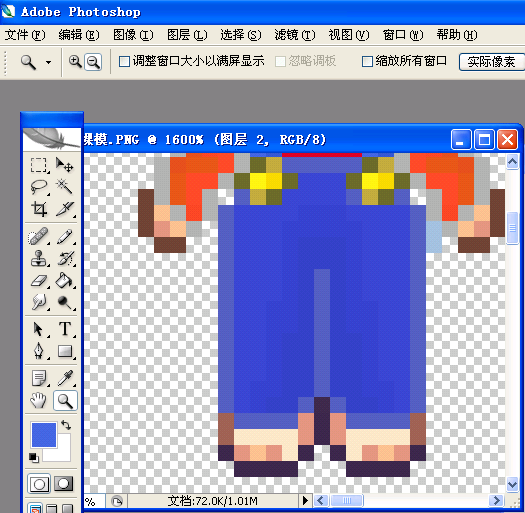Image resolution: width=525 pixels, height=513 pixels.
Task: Open the blue foreground color swatch
Action: point(44,435)
